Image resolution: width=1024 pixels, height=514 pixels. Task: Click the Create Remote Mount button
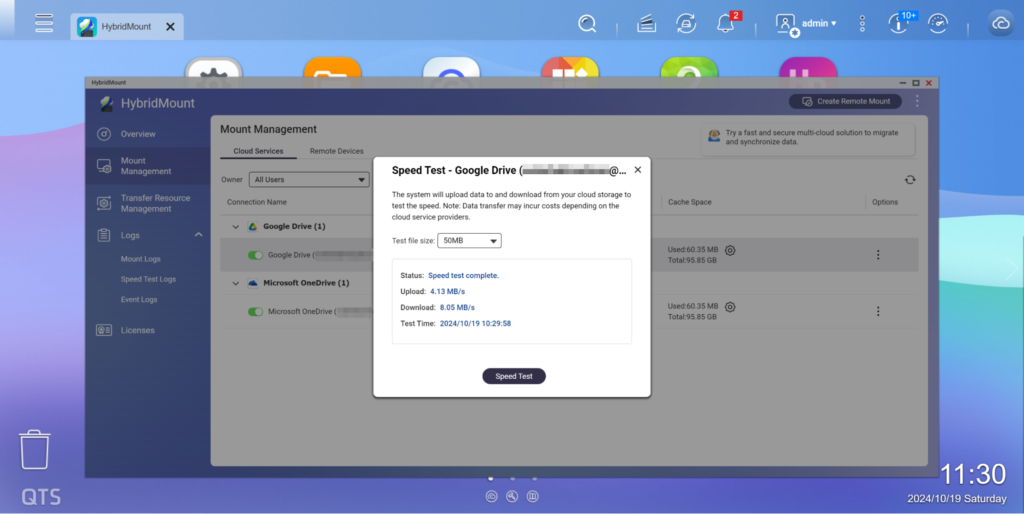point(845,101)
